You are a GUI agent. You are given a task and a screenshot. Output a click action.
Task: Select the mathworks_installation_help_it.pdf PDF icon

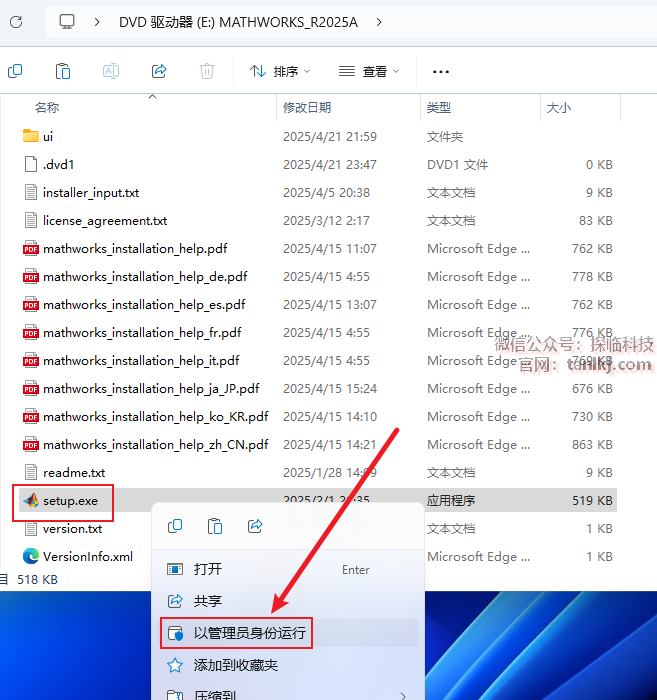click(31, 360)
